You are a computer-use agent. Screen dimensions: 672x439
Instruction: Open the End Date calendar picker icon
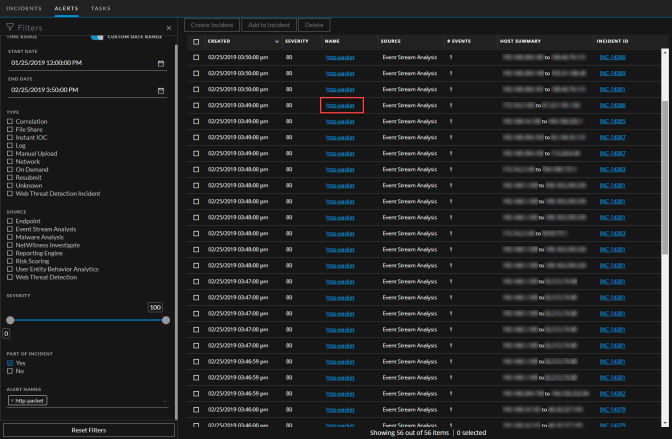(x=161, y=91)
